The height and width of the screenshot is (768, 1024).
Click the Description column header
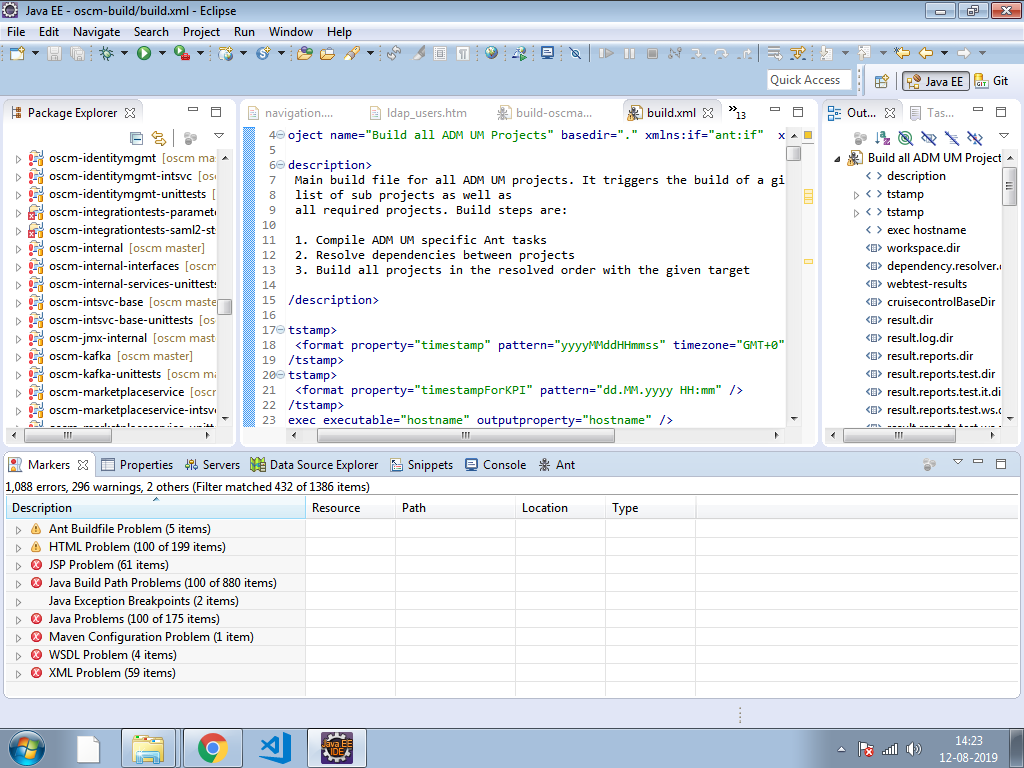(155, 507)
